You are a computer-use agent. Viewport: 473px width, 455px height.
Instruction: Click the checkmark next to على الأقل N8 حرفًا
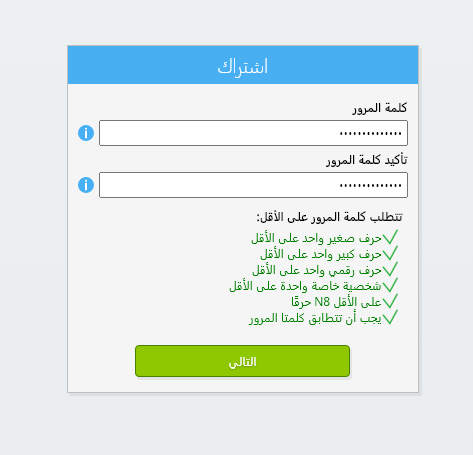pyautogui.click(x=390, y=301)
